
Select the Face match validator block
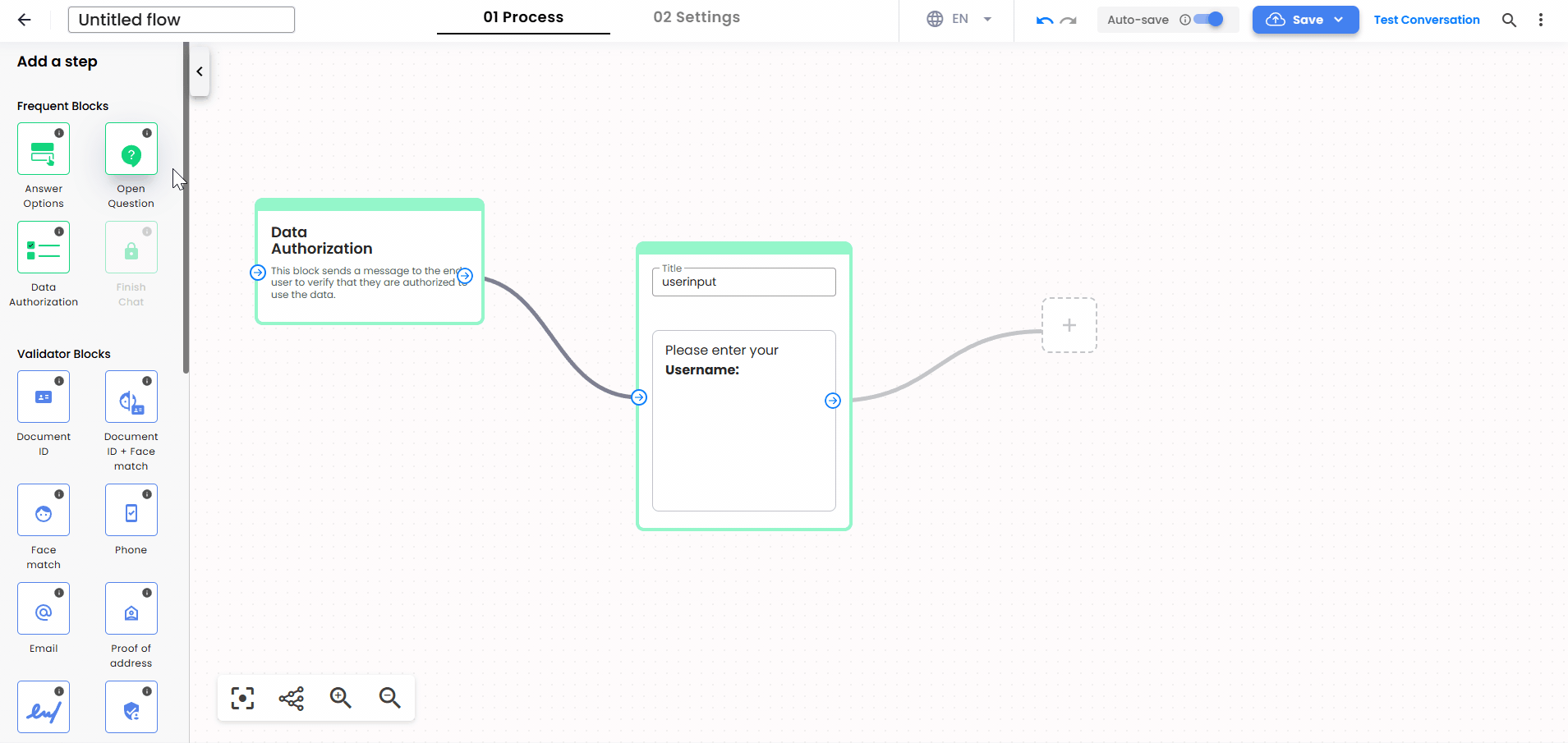point(44,511)
